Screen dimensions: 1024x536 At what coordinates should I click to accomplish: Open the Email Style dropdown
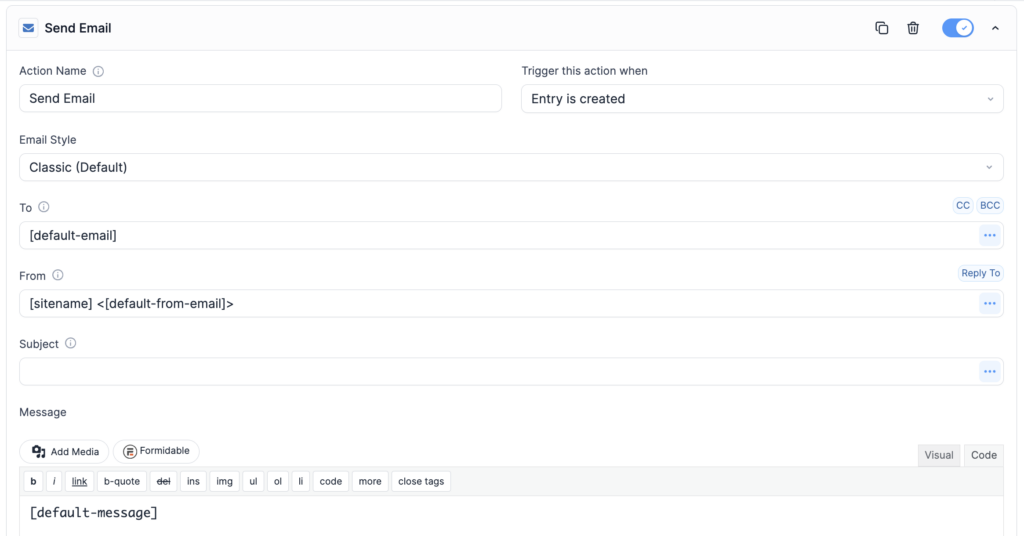pos(511,167)
